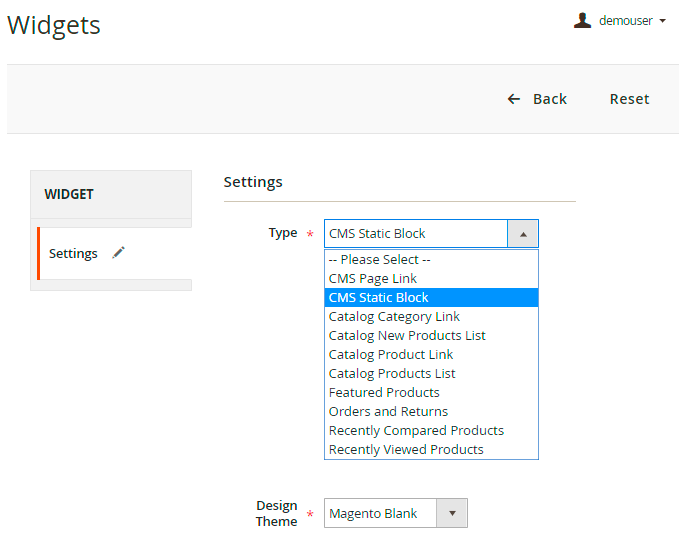The image size is (683, 555).
Task: Choose Catalog New Products List option
Action: (431, 335)
